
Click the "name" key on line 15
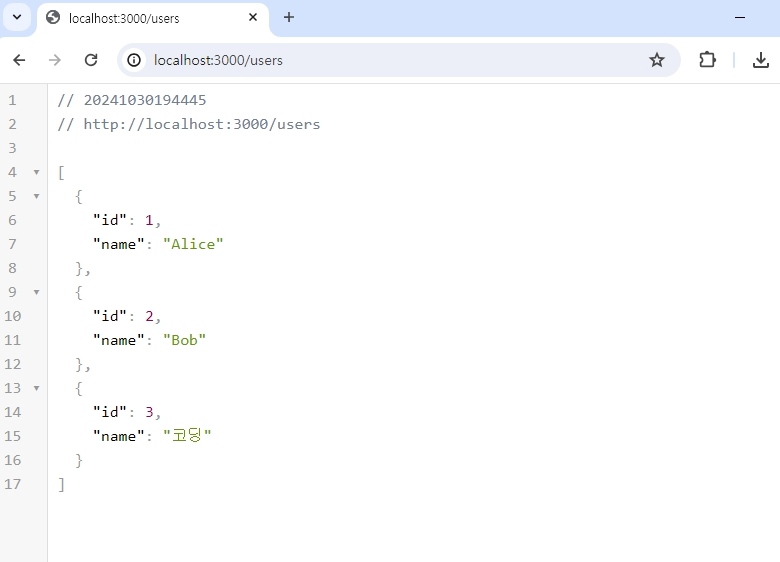point(118,436)
